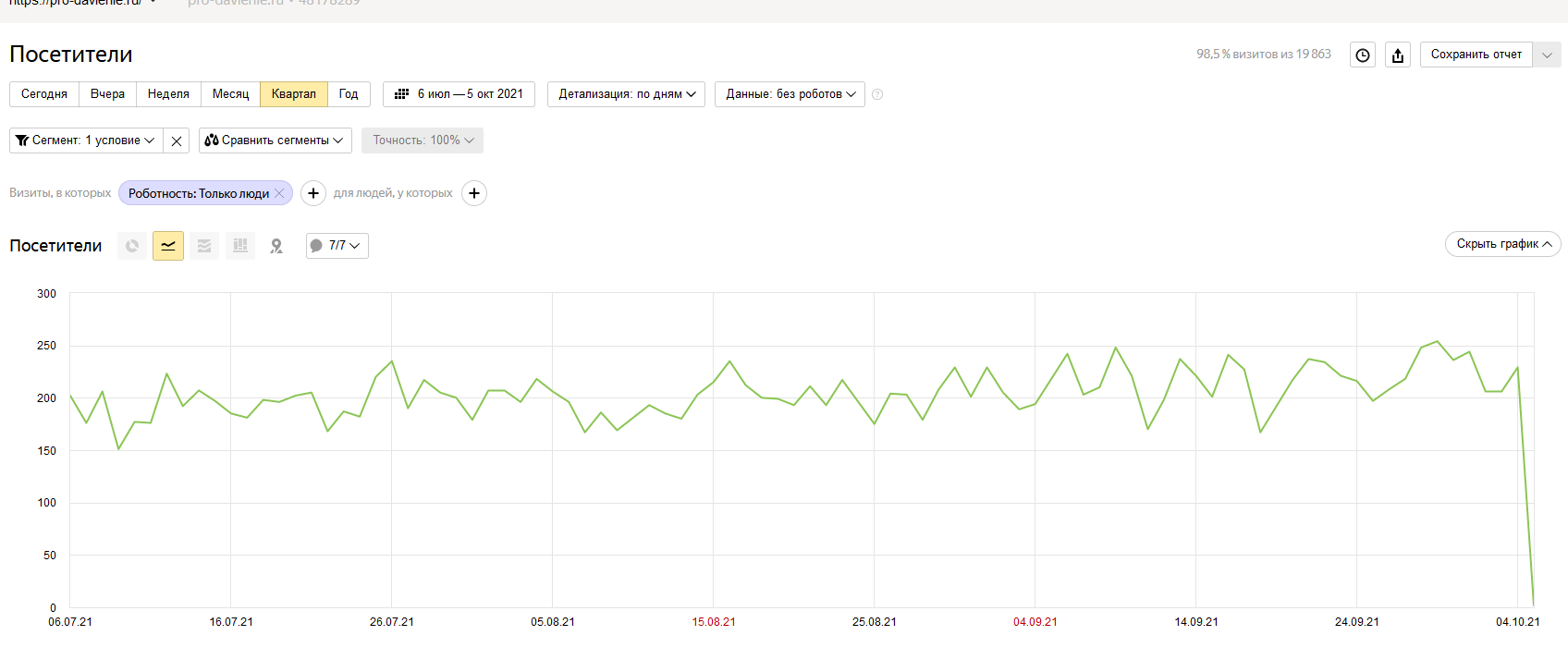Open the 'Детализация: по дням' dropdown
1568x672 pixels.
627,94
